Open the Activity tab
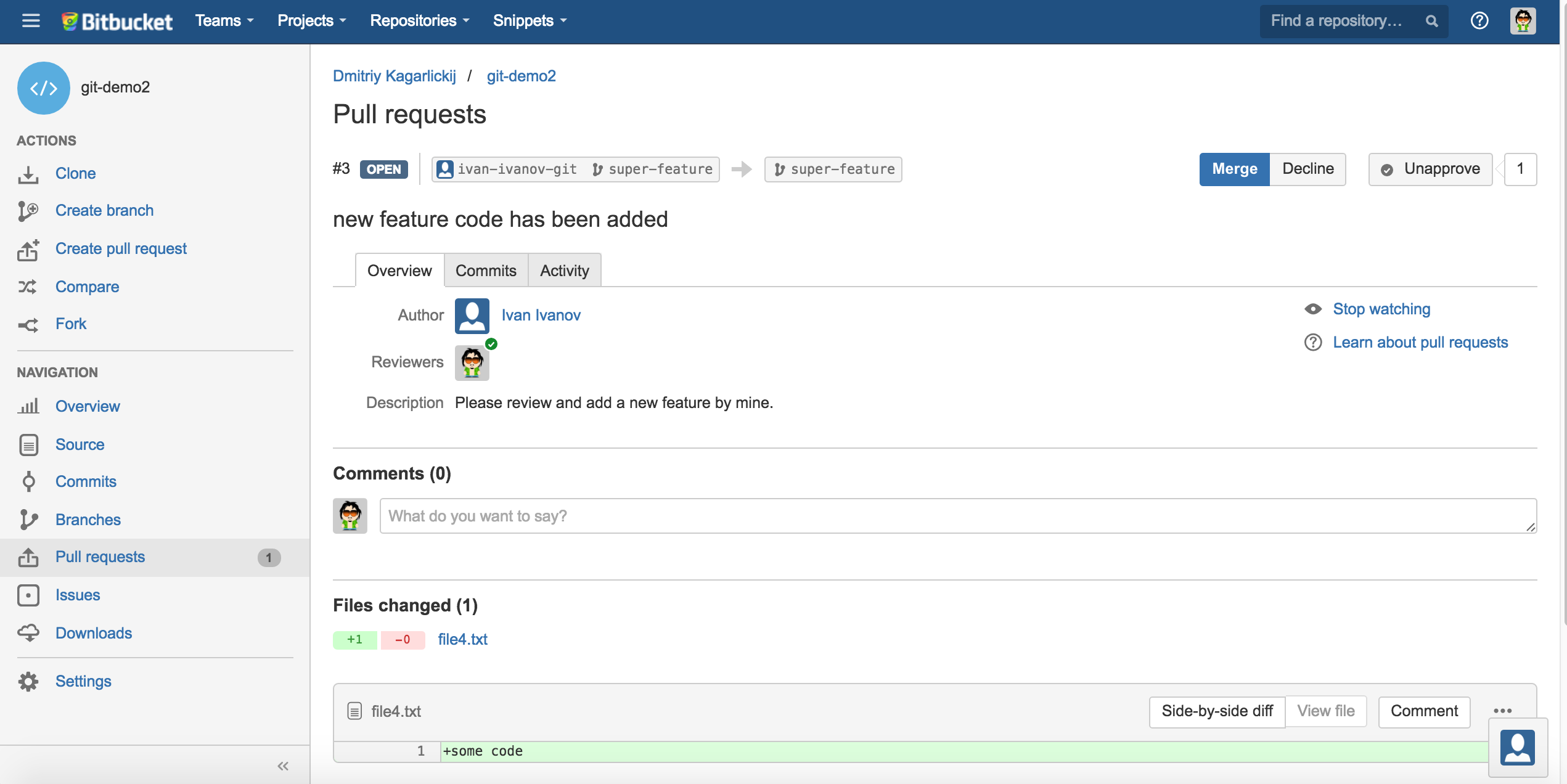This screenshot has width=1567, height=784. pos(564,271)
